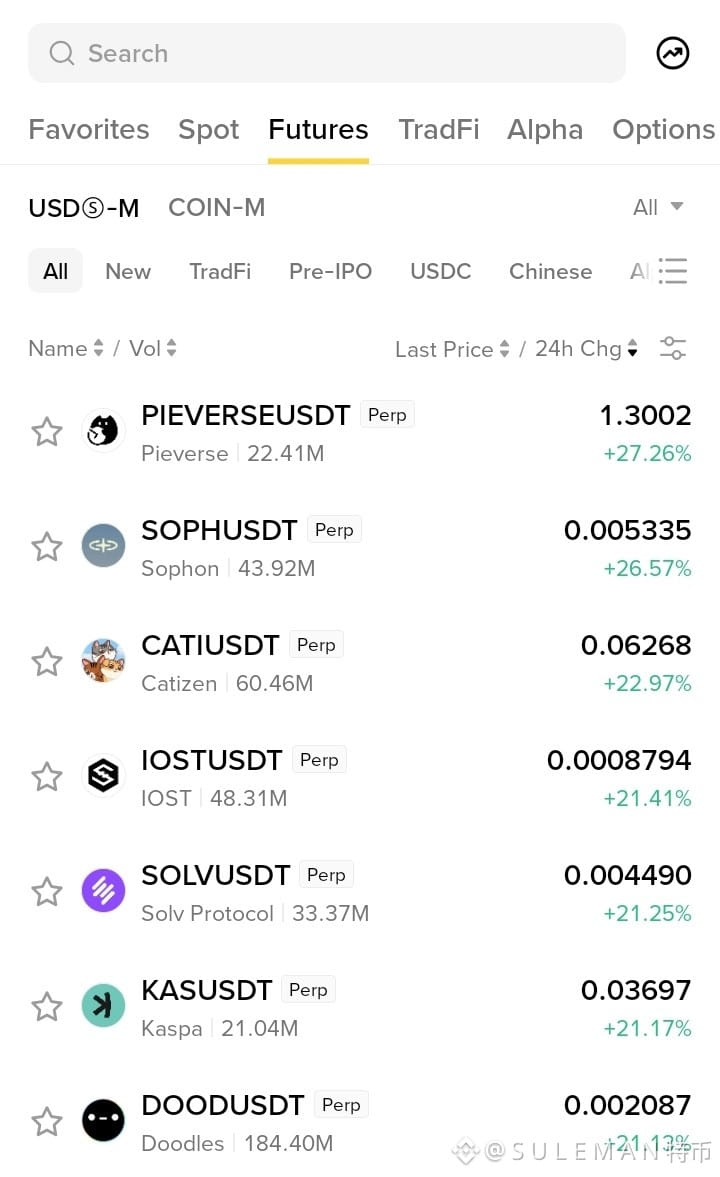
Task: Focus the Search input field
Action: tap(327, 53)
